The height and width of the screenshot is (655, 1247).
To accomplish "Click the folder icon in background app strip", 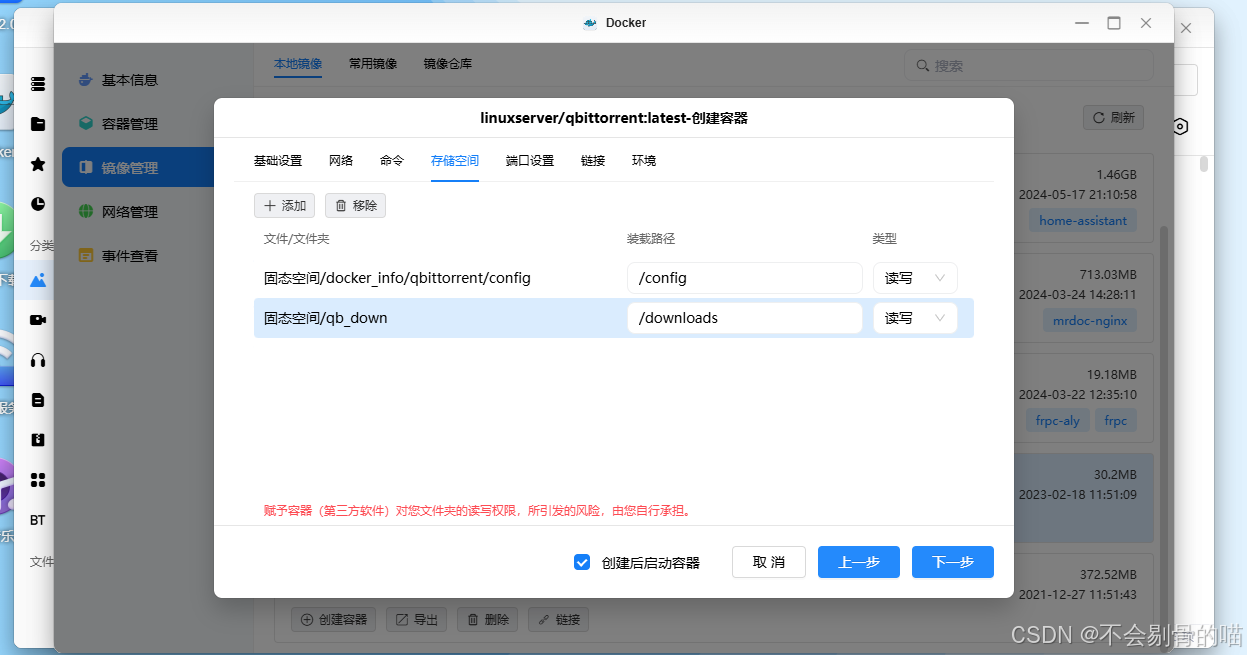I will tap(38, 124).
